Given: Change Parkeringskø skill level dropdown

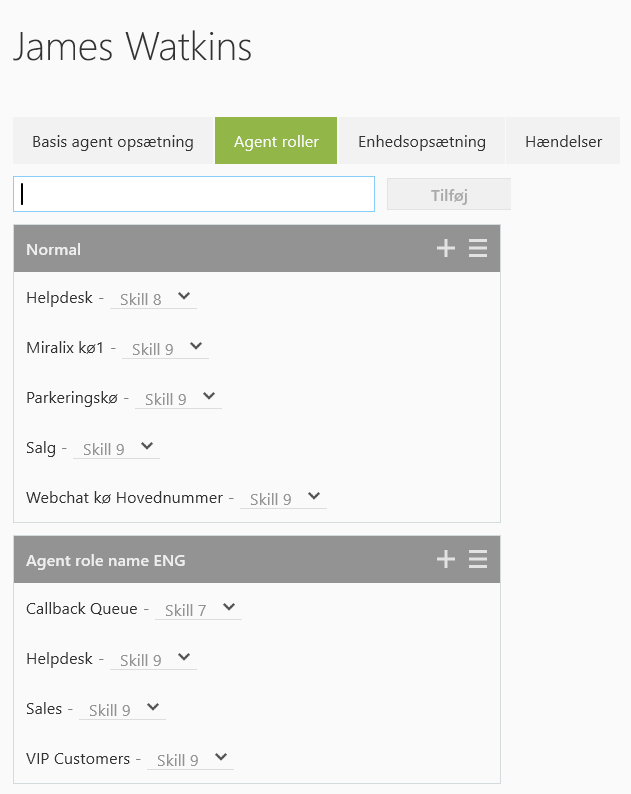Looking at the screenshot, I should pyautogui.click(x=178, y=398).
